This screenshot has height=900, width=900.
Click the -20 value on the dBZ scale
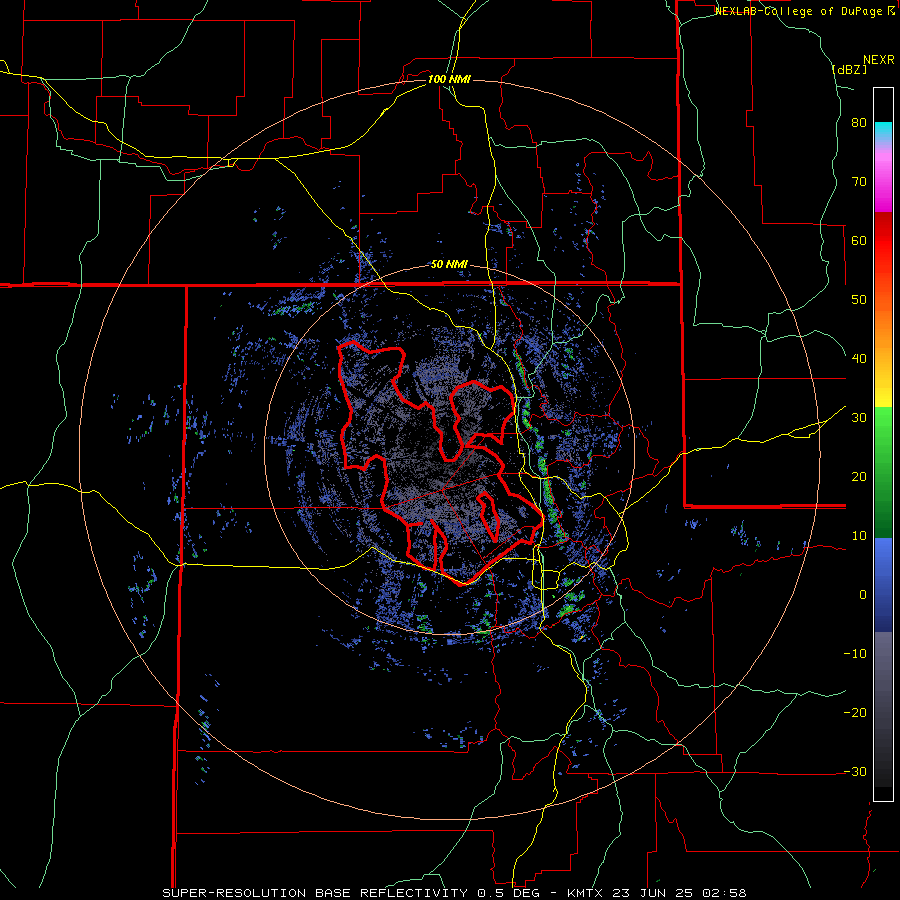click(x=855, y=713)
